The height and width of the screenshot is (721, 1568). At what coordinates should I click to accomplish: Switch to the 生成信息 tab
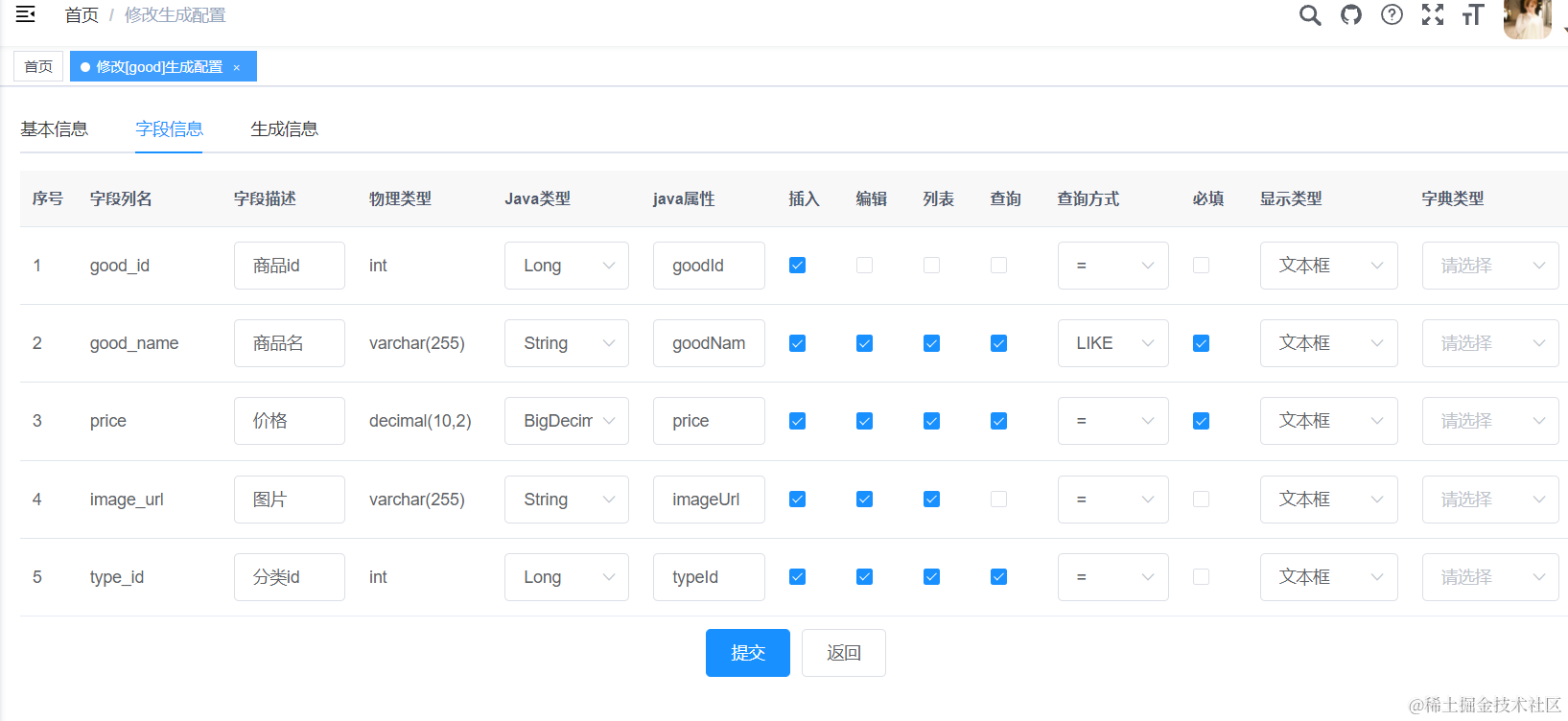[284, 129]
